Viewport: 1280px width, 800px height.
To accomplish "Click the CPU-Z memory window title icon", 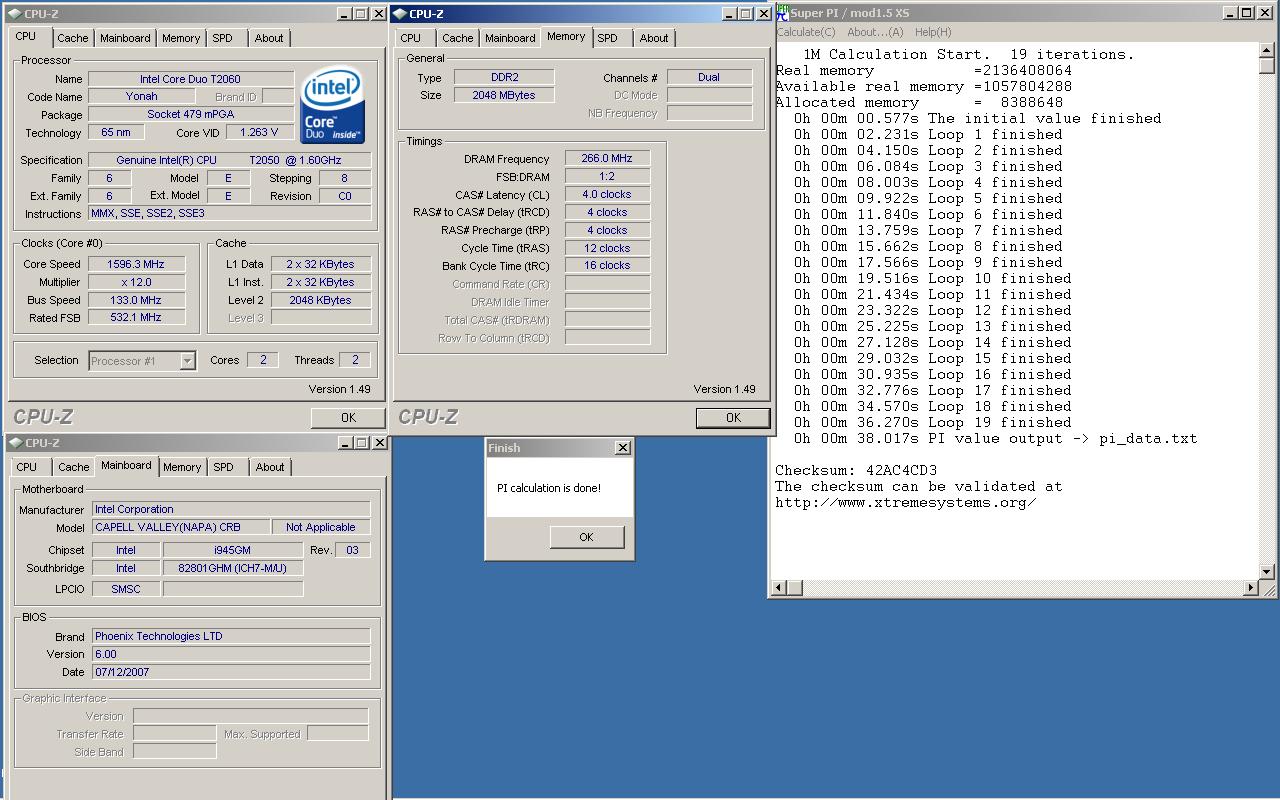I will coord(400,14).
